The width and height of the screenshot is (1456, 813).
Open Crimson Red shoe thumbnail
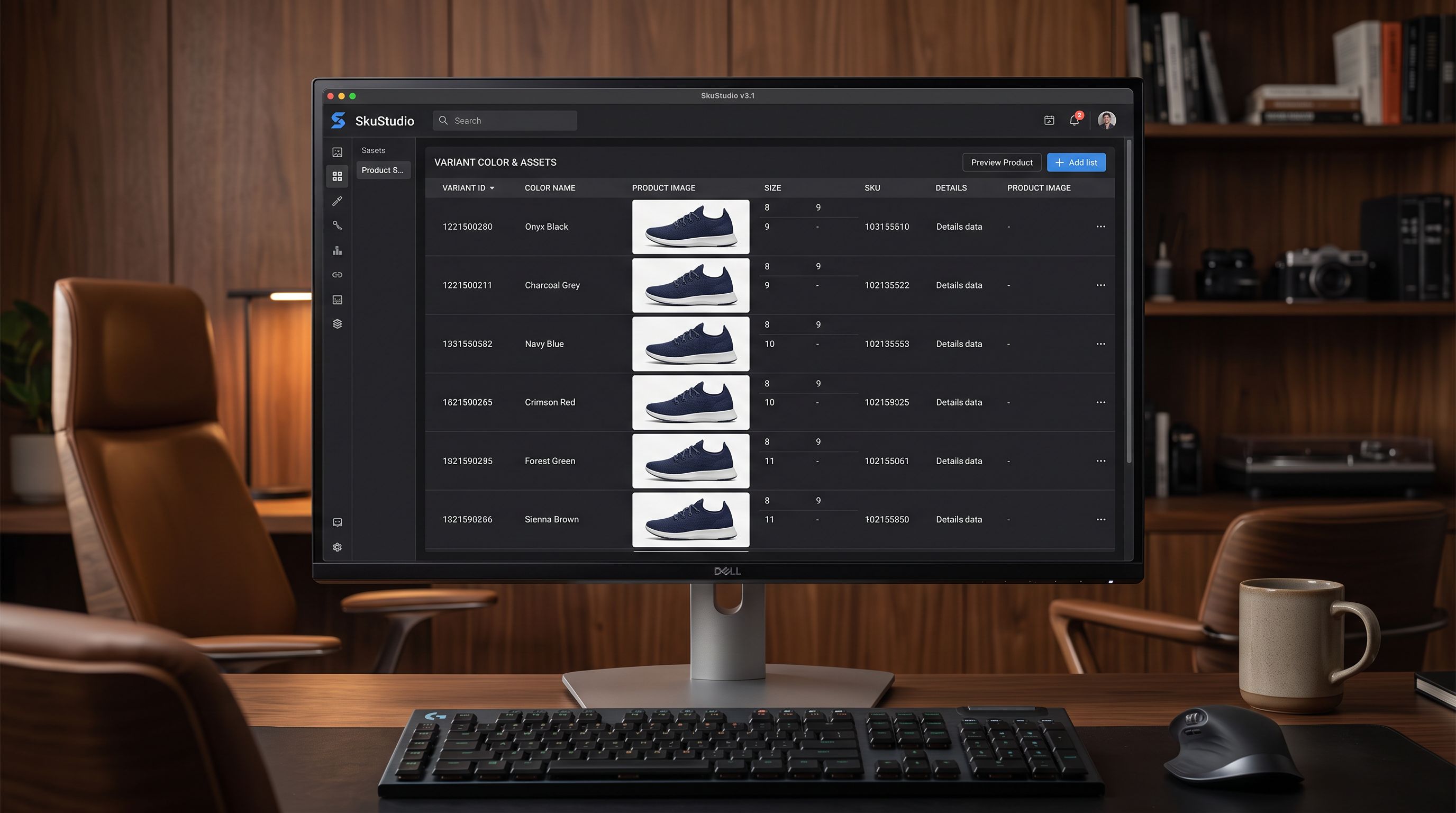click(x=690, y=402)
